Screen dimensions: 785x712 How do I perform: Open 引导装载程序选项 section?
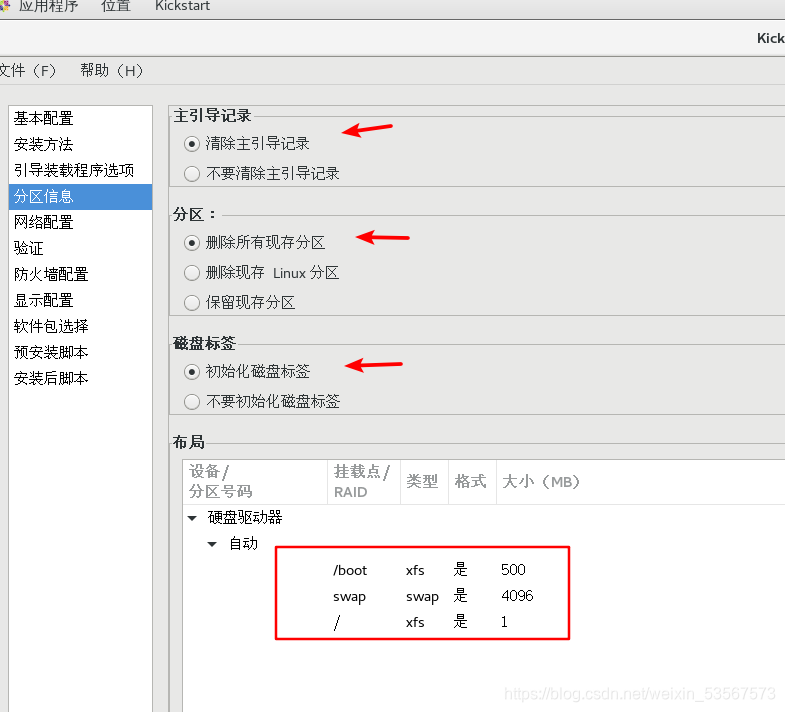click(81, 171)
